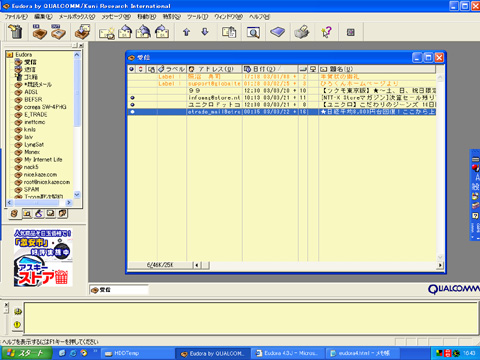480x360 pixels.
Task: Click the trash can toolbar icon
Action: click(15, 32)
